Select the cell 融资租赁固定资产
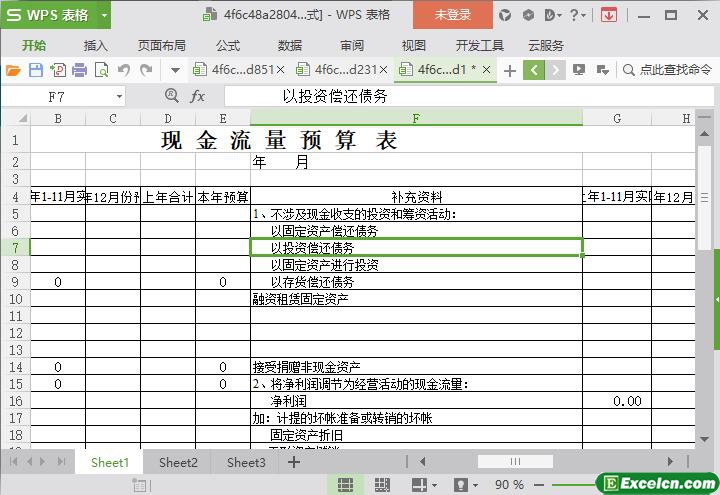The width and height of the screenshot is (720, 495). point(416,298)
